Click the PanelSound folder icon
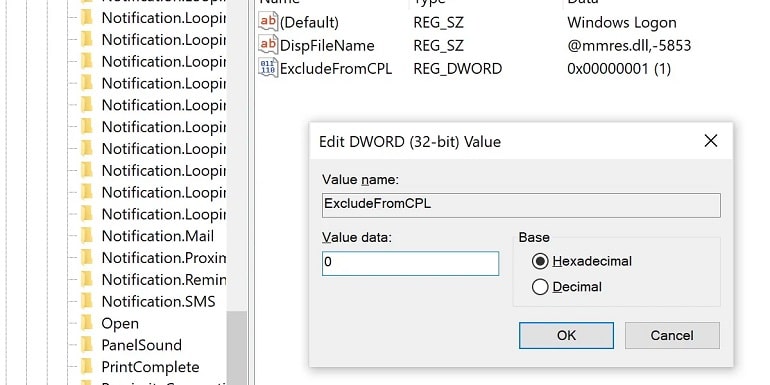This screenshot has width=770, height=385. 87,344
